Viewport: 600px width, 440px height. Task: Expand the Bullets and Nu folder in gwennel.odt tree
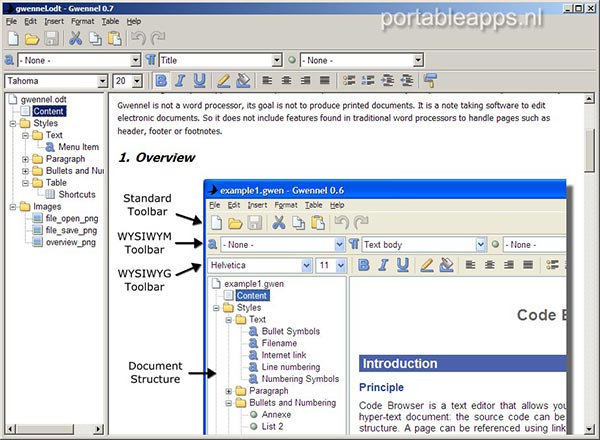point(25,171)
